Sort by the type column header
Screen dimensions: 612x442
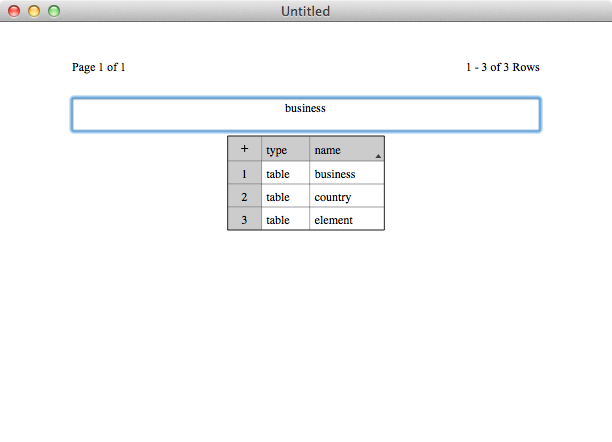[x=285, y=149]
